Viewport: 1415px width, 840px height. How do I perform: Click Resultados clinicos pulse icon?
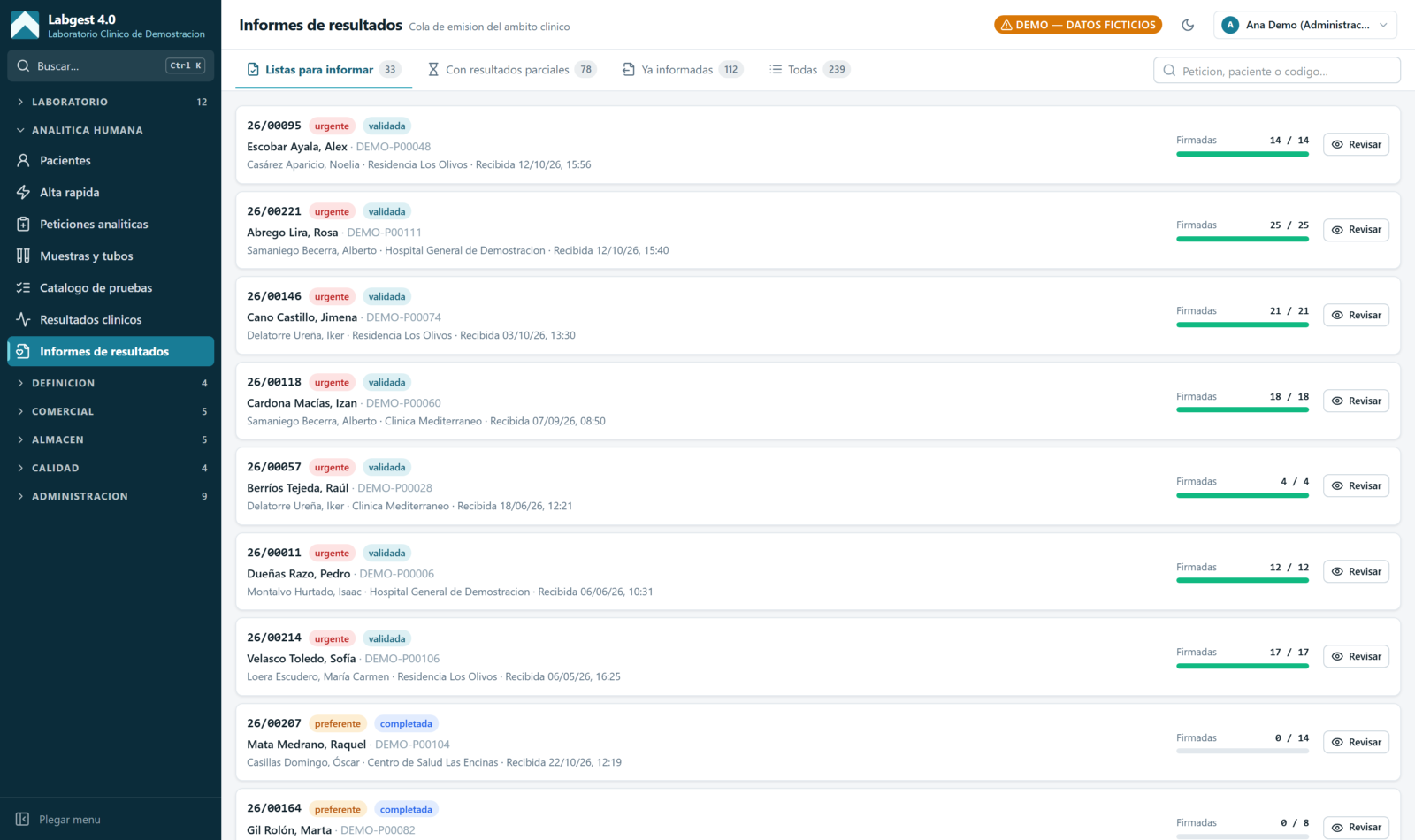(23, 320)
